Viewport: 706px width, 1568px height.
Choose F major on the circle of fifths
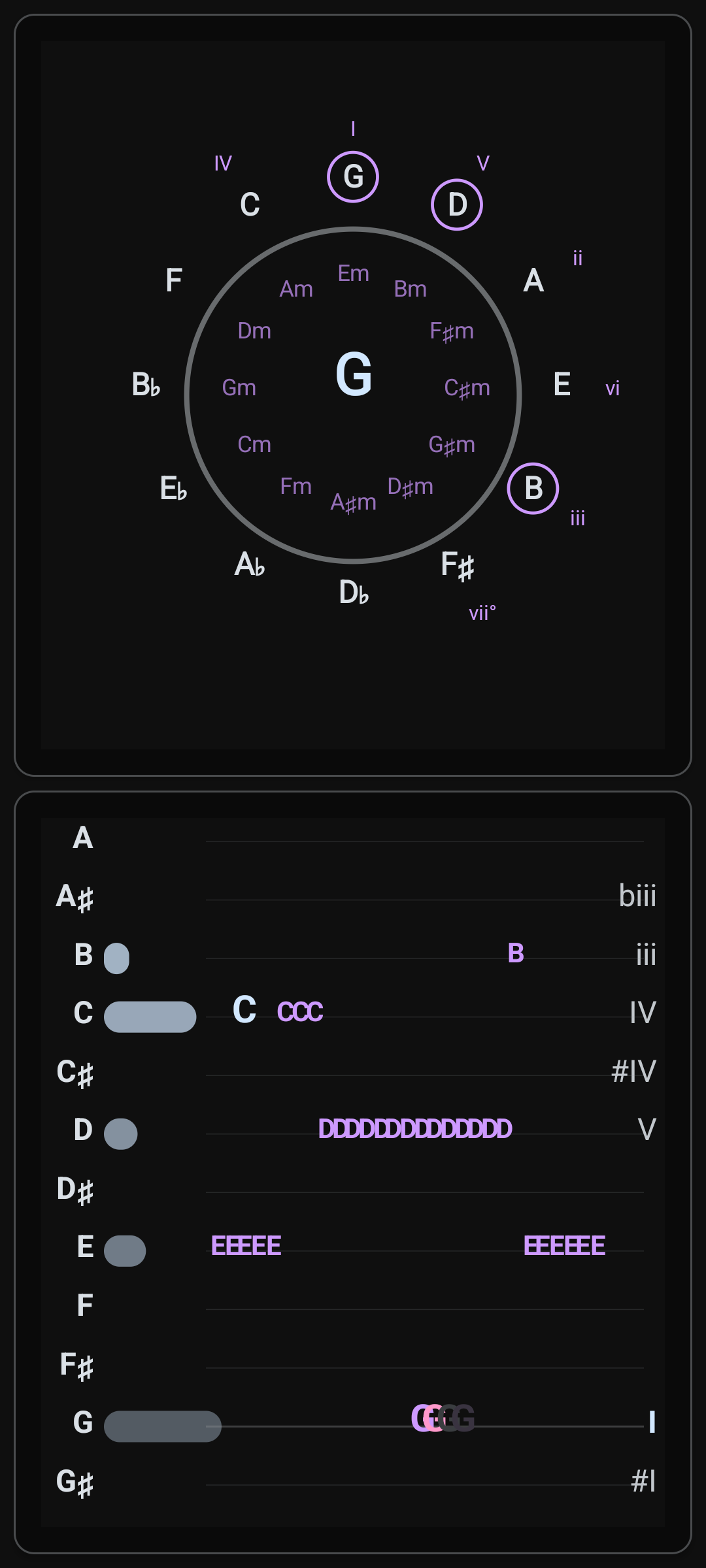(x=173, y=281)
